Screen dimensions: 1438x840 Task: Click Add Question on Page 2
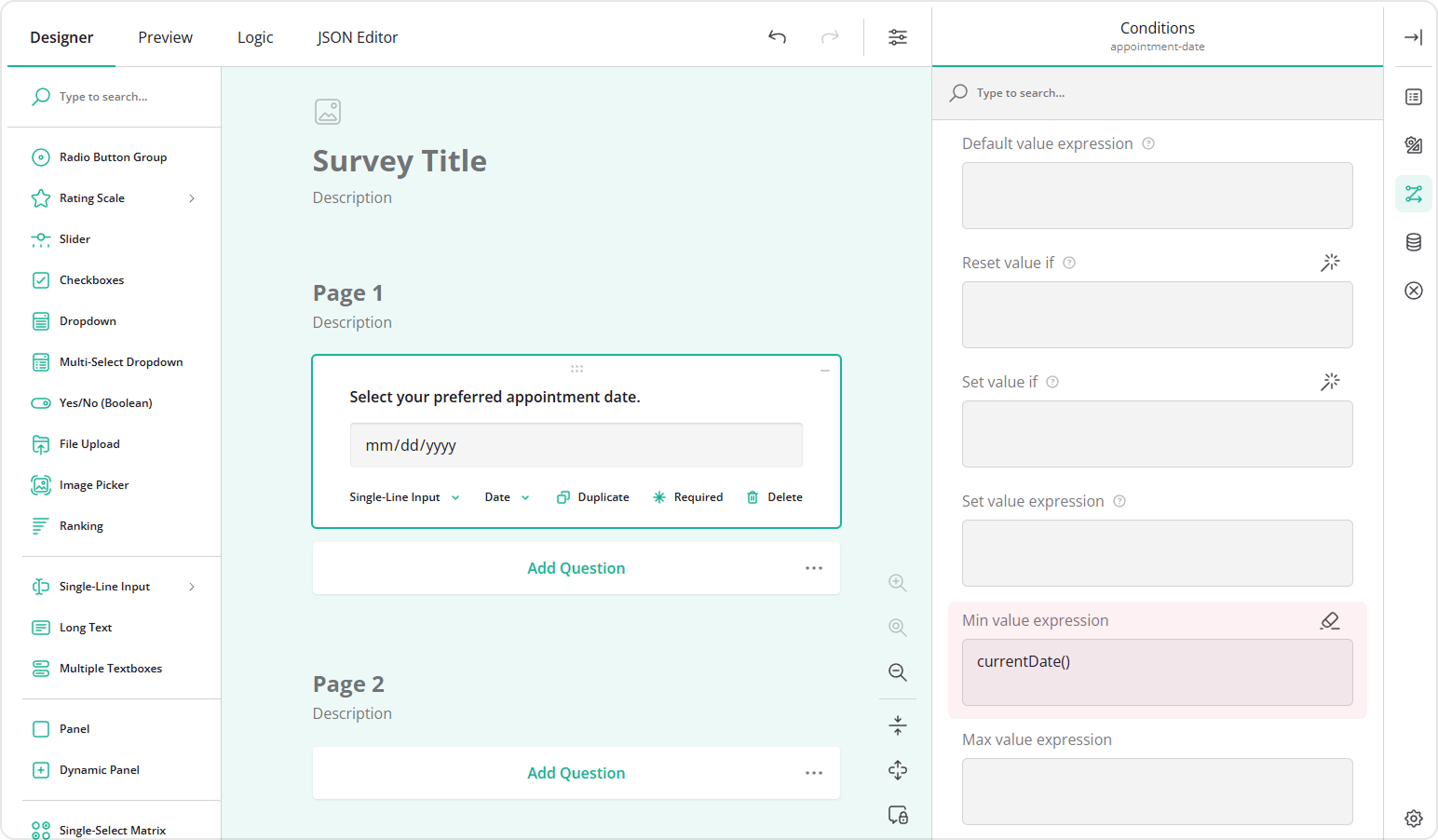coord(576,773)
